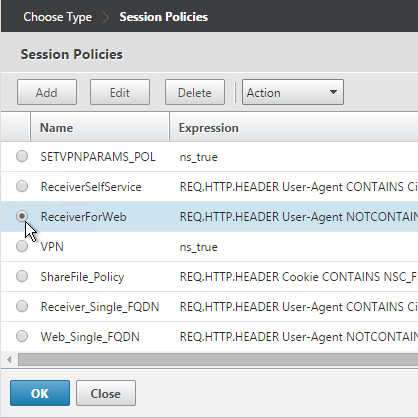Sort by the Expression column header
418x418 pixels.
coord(294,127)
